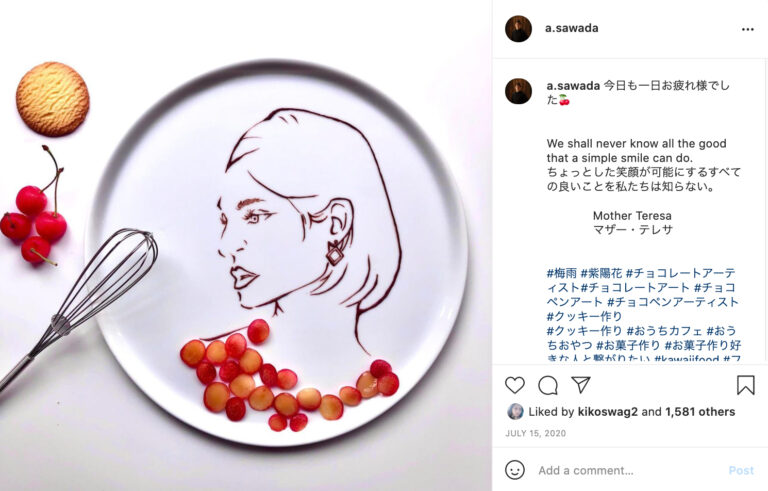Focus the Add a comment field
This screenshot has height=491, width=768.
(x=629, y=470)
